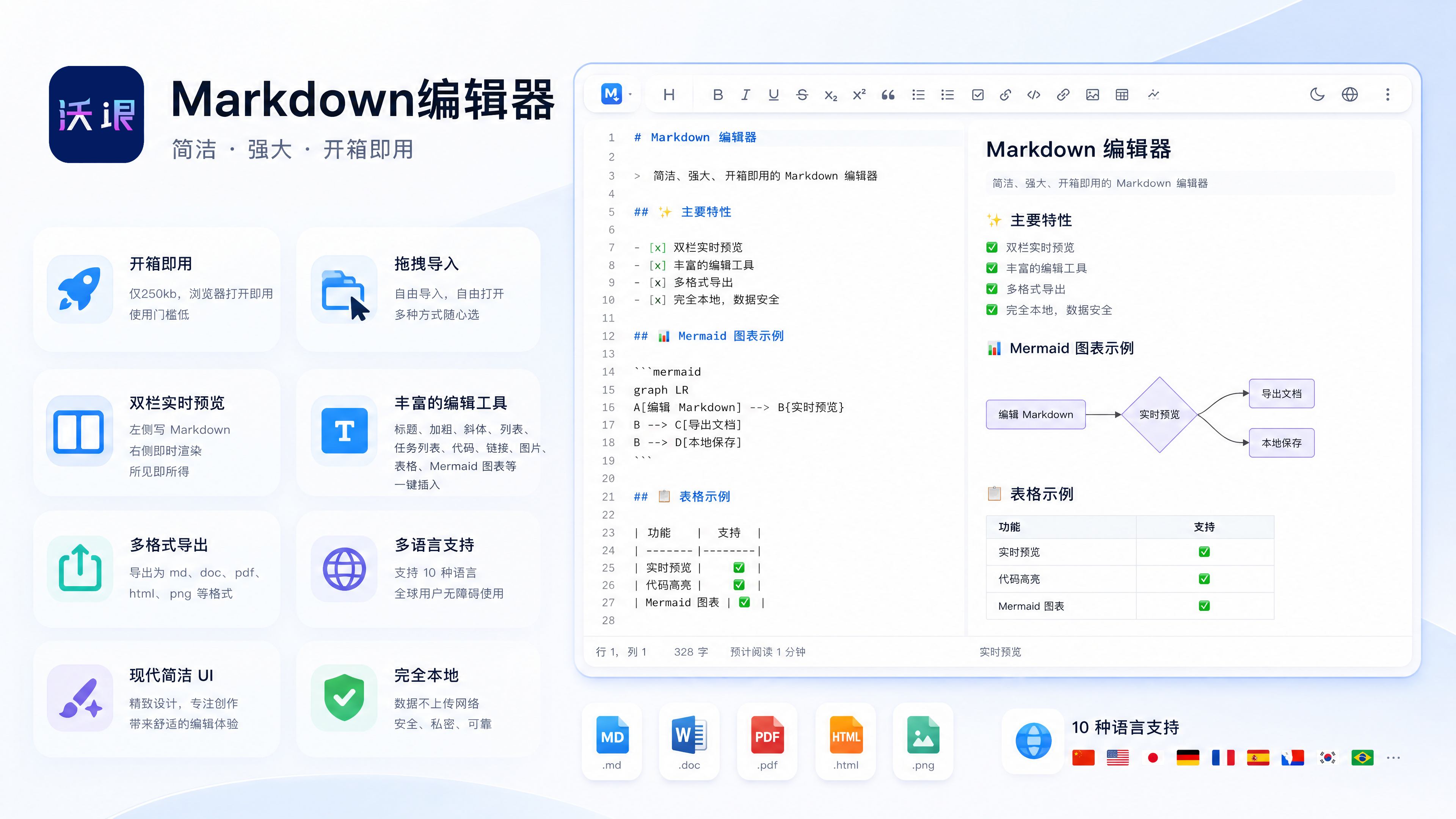Image resolution: width=1456 pixels, height=819 pixels.
Task: Click the 导出文档 diagram node
Action: click(1281, 394)
